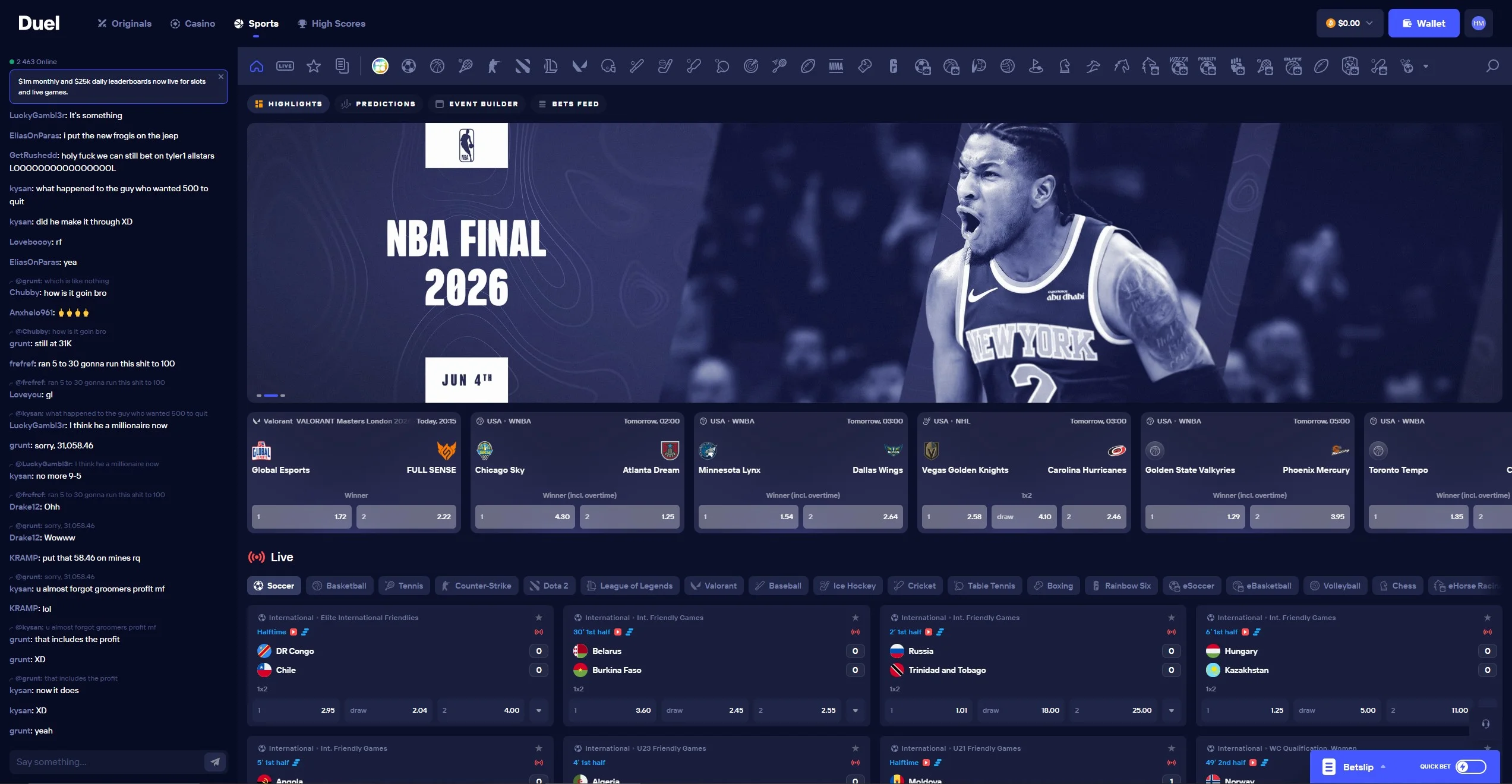This screenshot has height=784, width=1512.
Task: Go to the sports home icon
Action: pyautogui.click(x=257, y=66)
